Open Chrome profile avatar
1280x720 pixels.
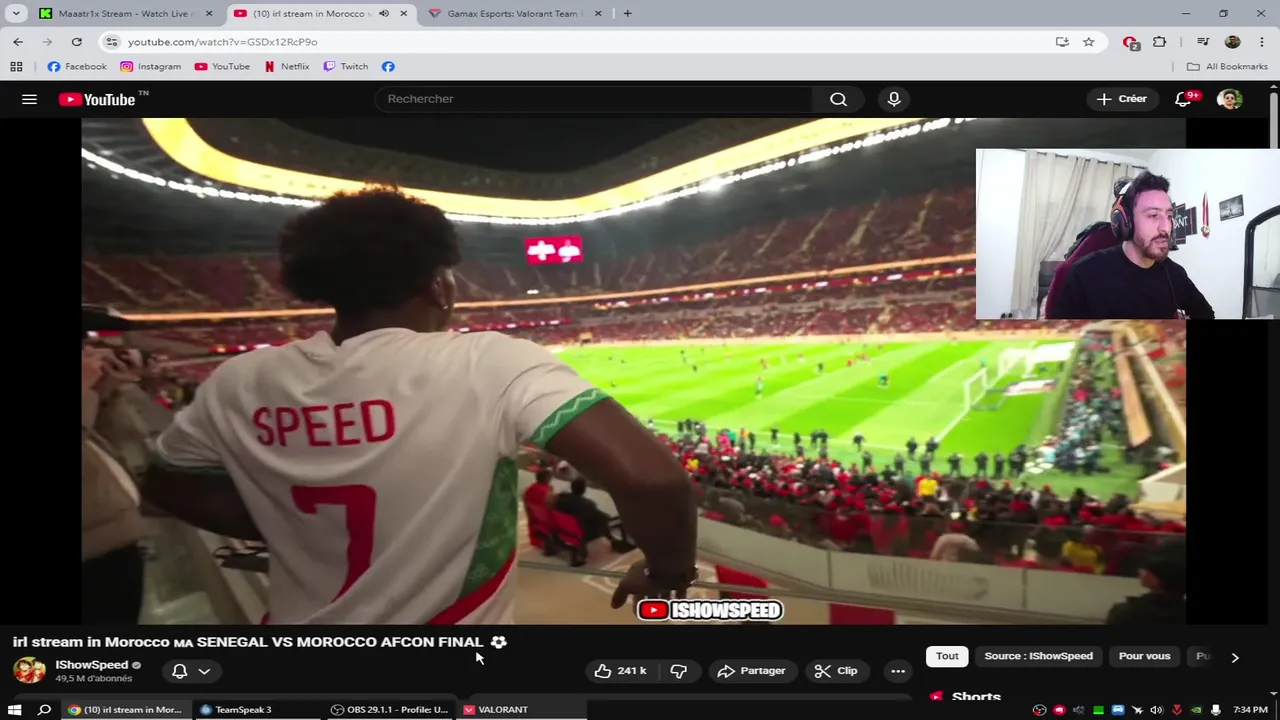(x=1232, y=41)
